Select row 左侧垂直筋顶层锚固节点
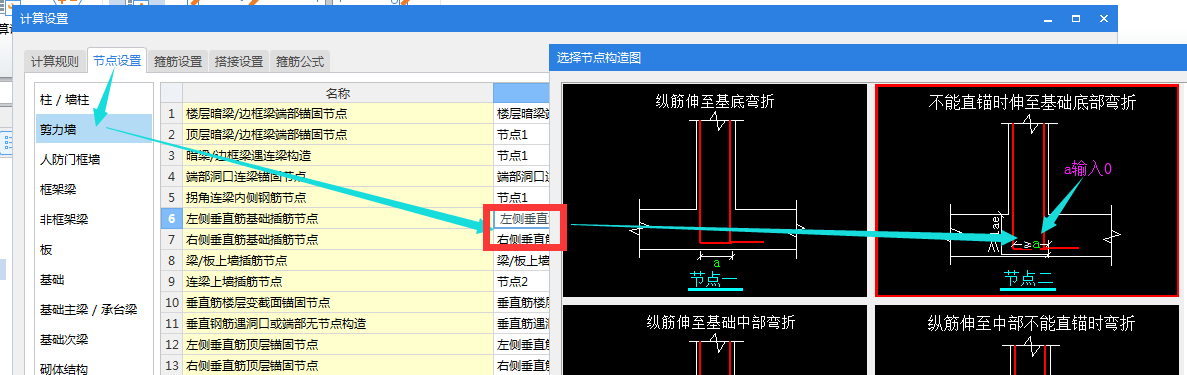Viewport: 1187px width, 375px height. click(x=338, y=345)
